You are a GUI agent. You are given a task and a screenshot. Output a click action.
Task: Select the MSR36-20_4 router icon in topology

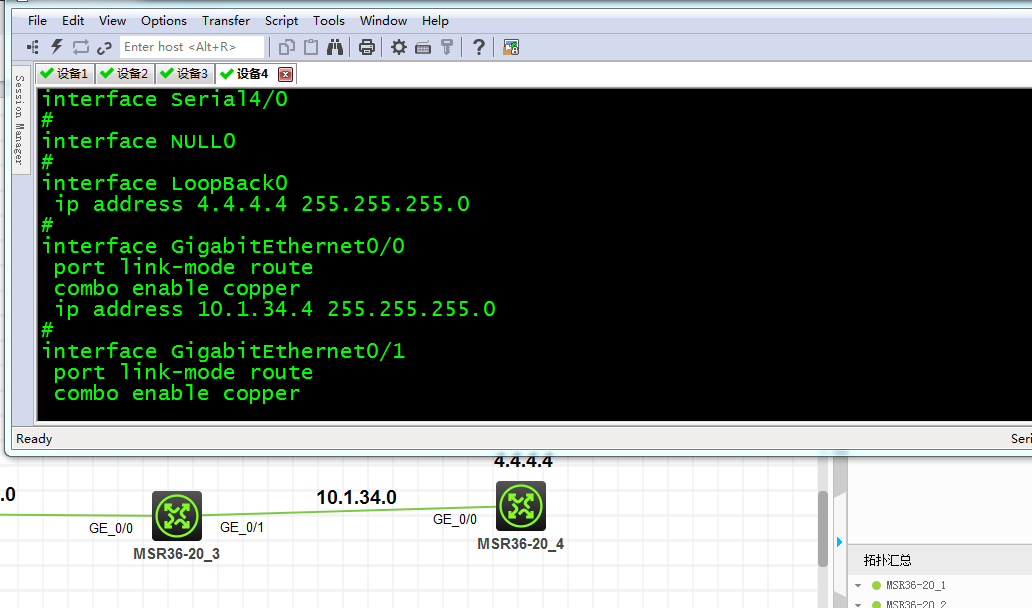(x=521, y=506)
